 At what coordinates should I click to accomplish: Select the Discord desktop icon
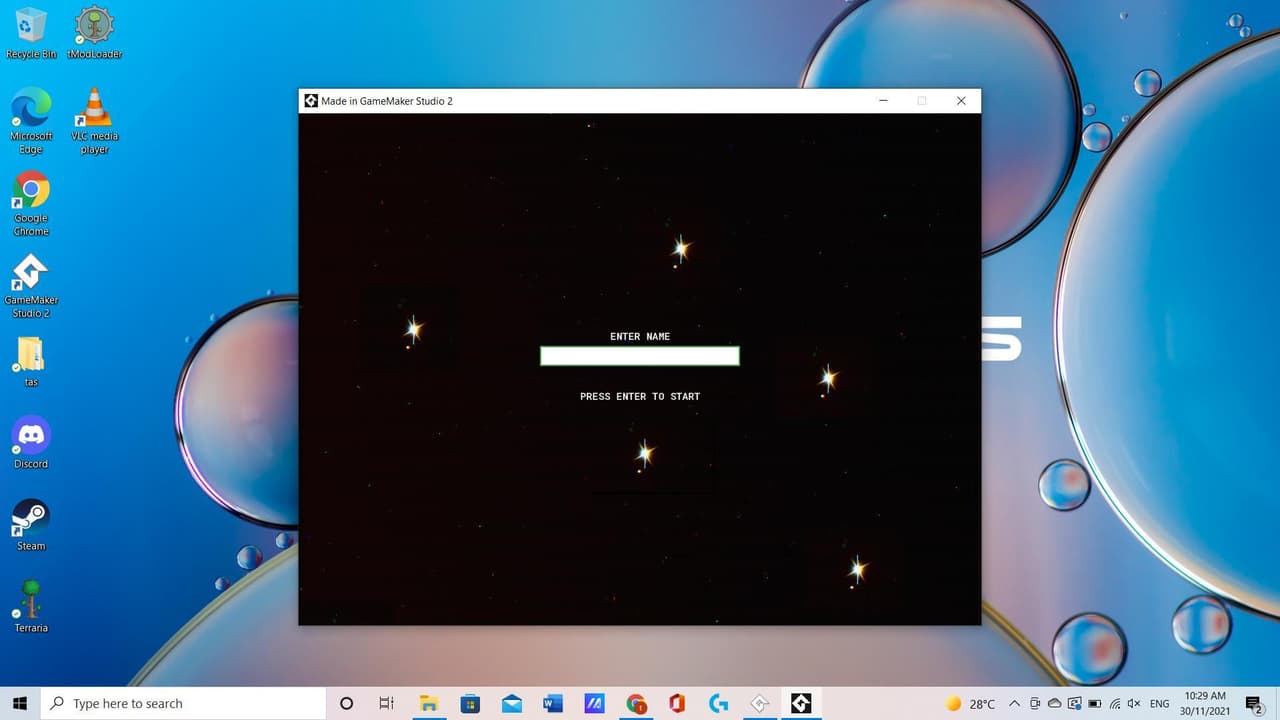click(x=31, y=443)
